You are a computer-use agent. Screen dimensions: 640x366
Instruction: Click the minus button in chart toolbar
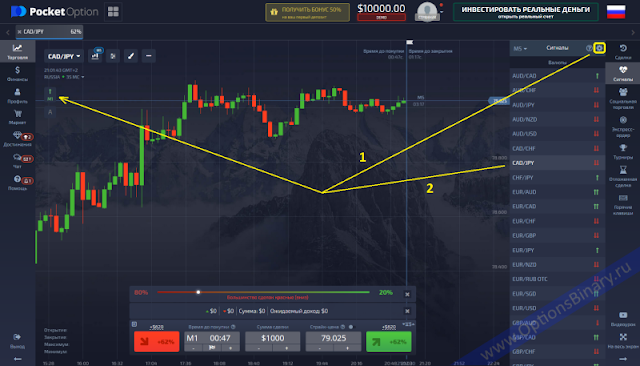(x=149, y=56)
